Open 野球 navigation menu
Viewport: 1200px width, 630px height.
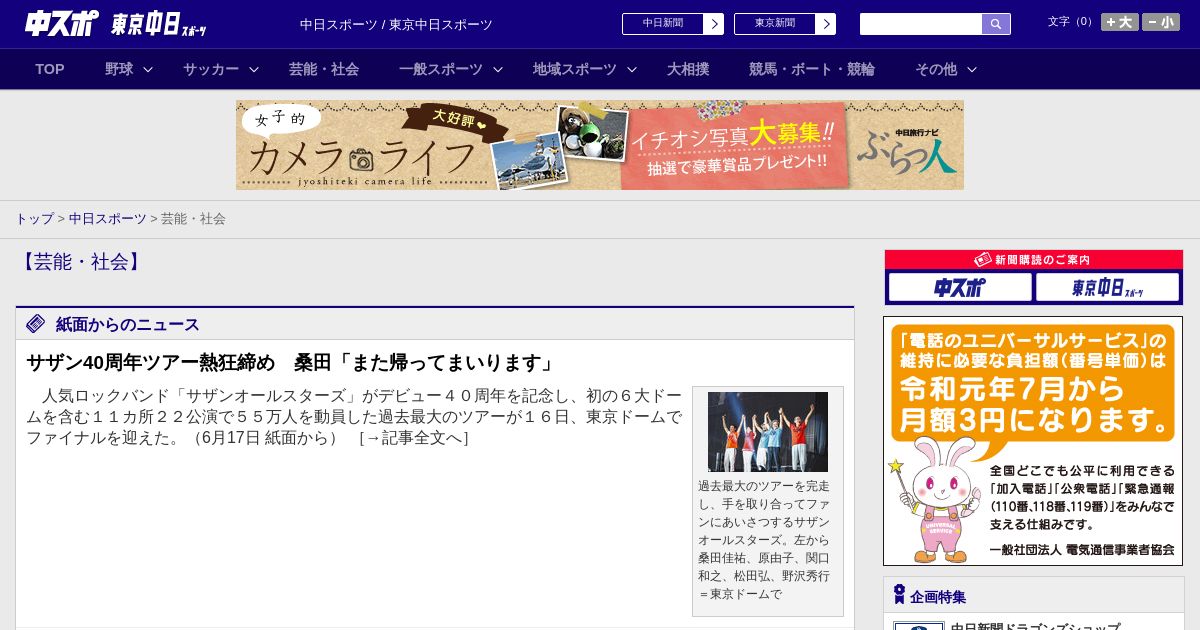(119, 69)
